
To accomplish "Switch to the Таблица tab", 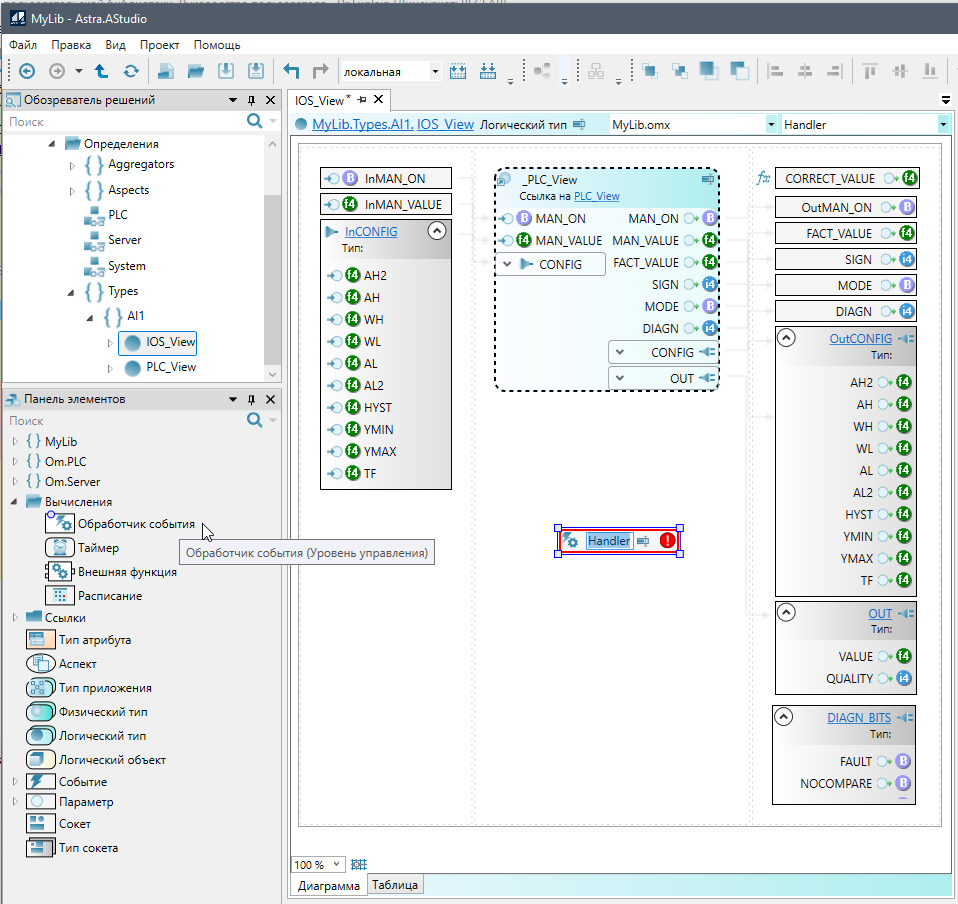I will [x=396, y=885].
